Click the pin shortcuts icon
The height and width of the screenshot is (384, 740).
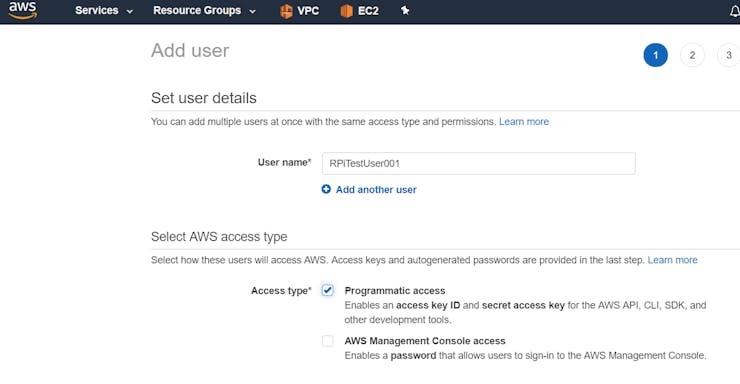coord(405,10)
